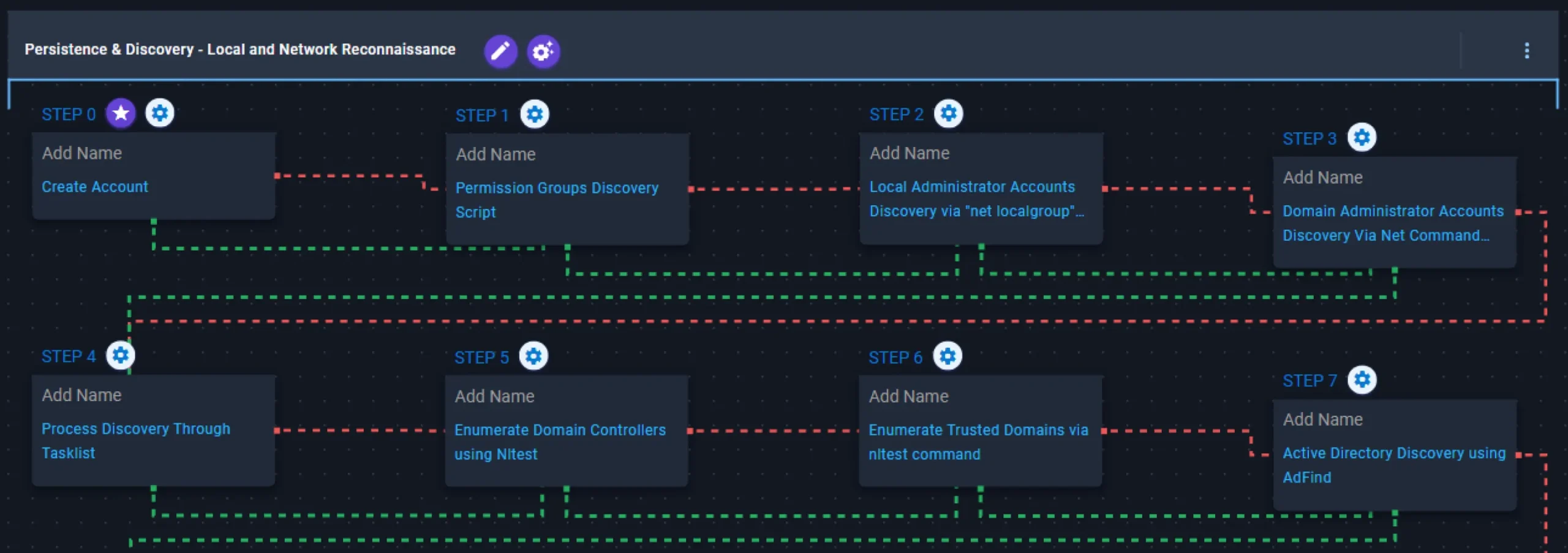Open the Create Account action link
The width and height of the screenshot is (1568, 553).
point(95,187)
